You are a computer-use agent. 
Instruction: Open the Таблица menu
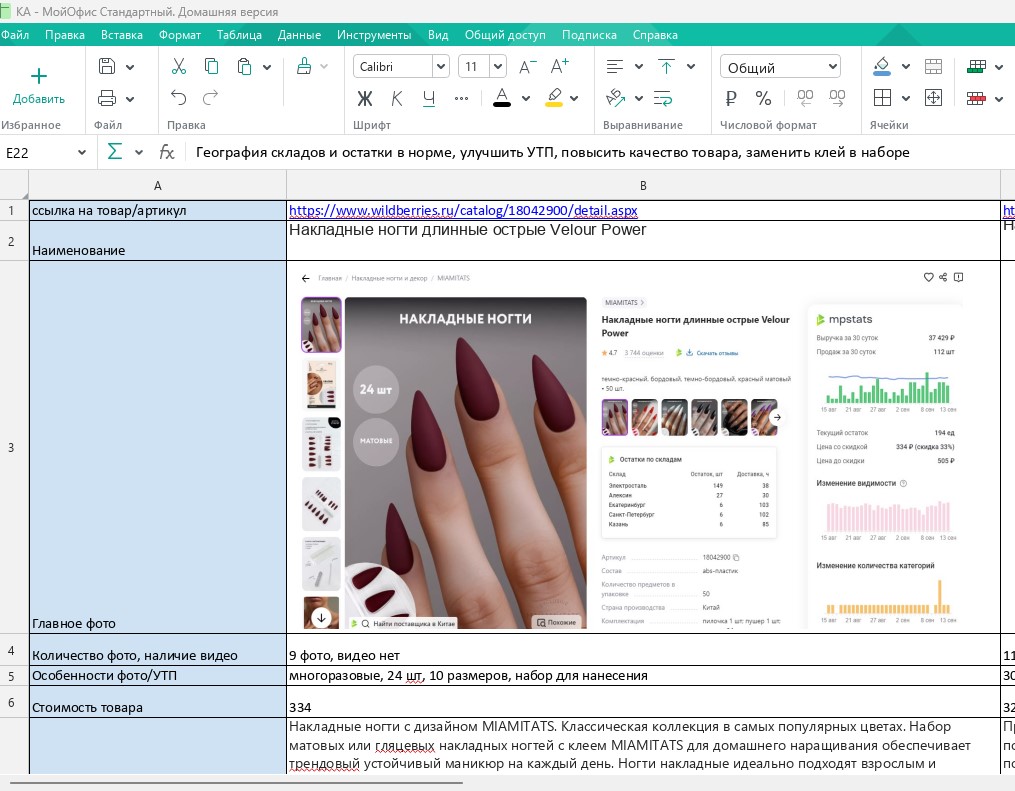[240, 35]
